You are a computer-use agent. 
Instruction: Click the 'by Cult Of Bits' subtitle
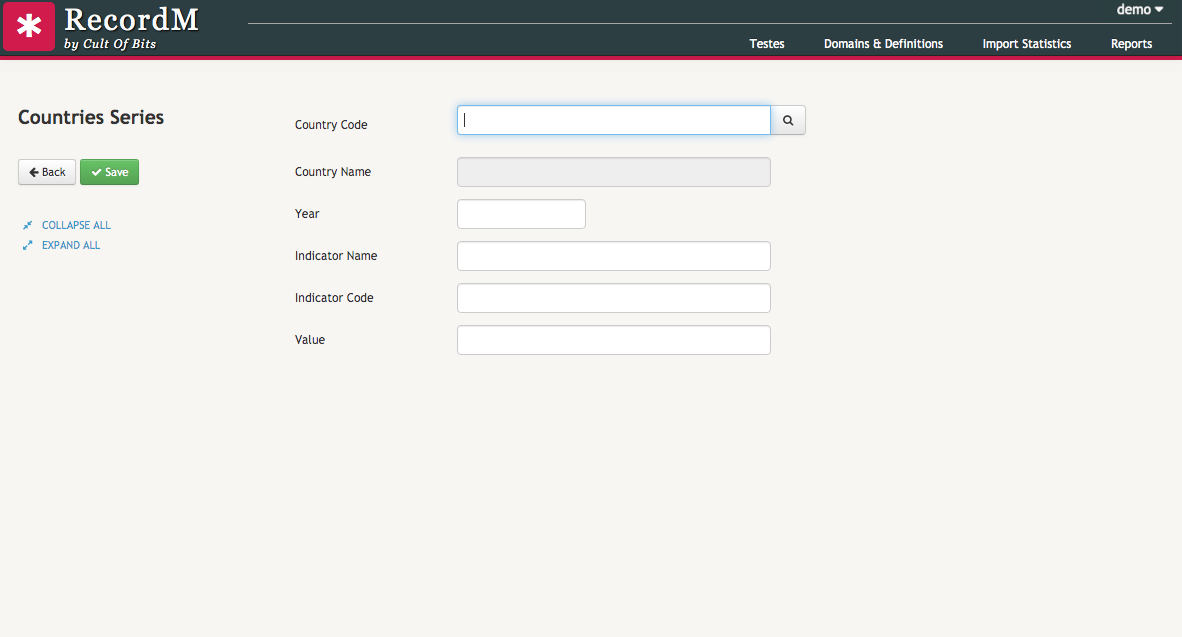point(110,44)
